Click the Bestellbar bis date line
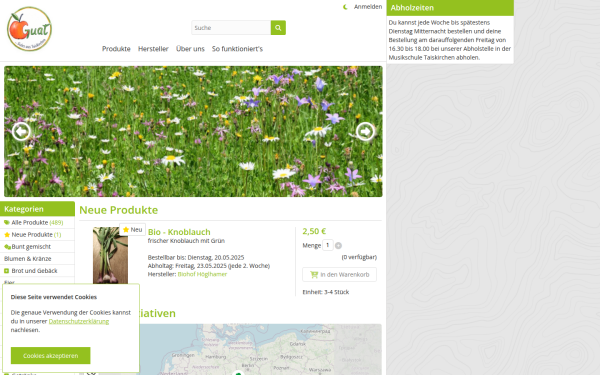 pyautogui.click(x=196, y=258)
